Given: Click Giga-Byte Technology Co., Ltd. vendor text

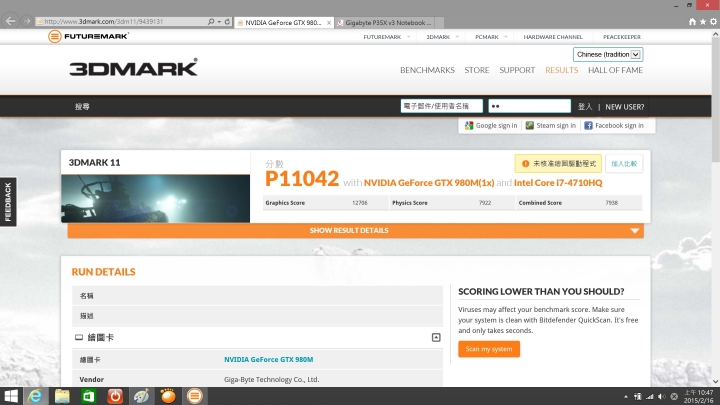Looking at the screenshot, I should coord(271,379).
